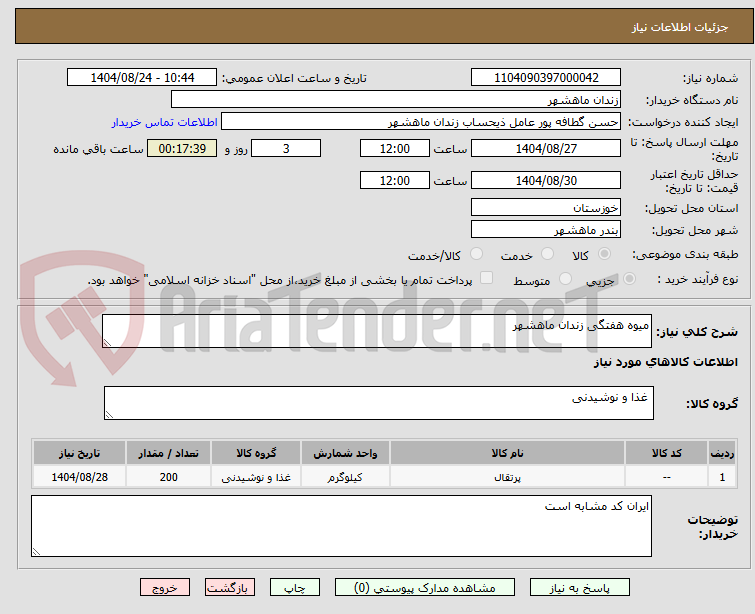The image size is (755, 614).
Task: Click the delivery province field خوزستان
Action: [x=546, y=207]
